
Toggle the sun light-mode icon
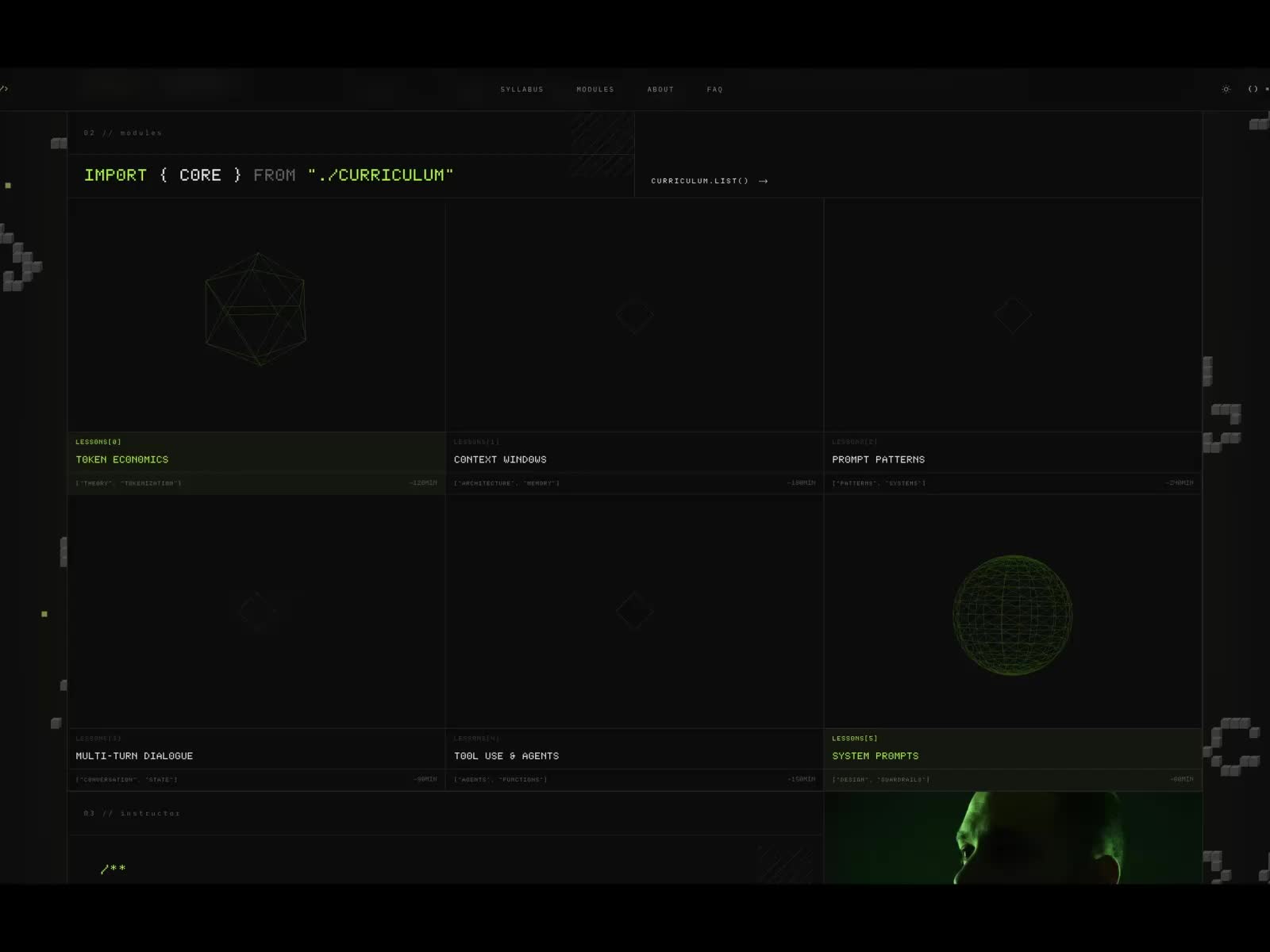pyautogui.click(x=1226, y=89)
